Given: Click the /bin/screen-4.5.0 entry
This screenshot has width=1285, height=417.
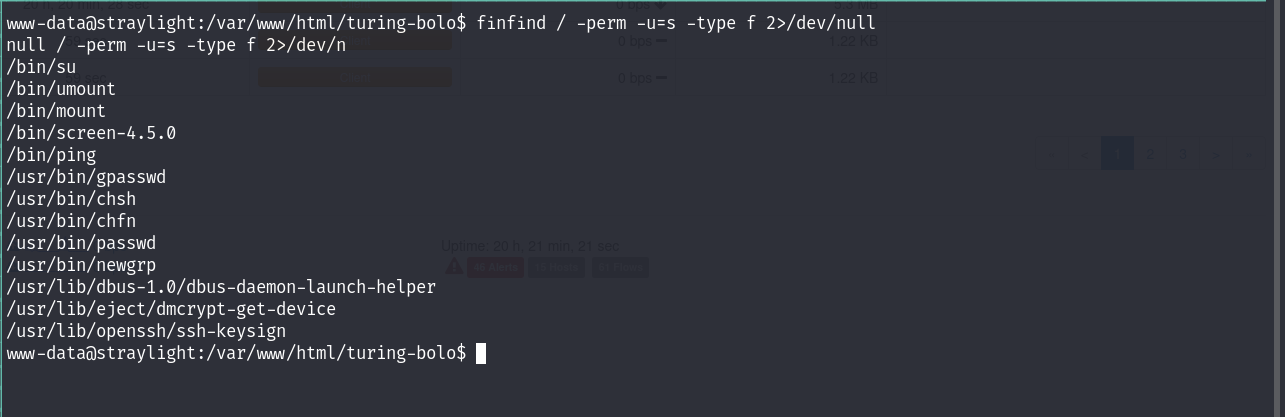Looking at the screenshot, I should pyautogui.click(x=91, y=133).
